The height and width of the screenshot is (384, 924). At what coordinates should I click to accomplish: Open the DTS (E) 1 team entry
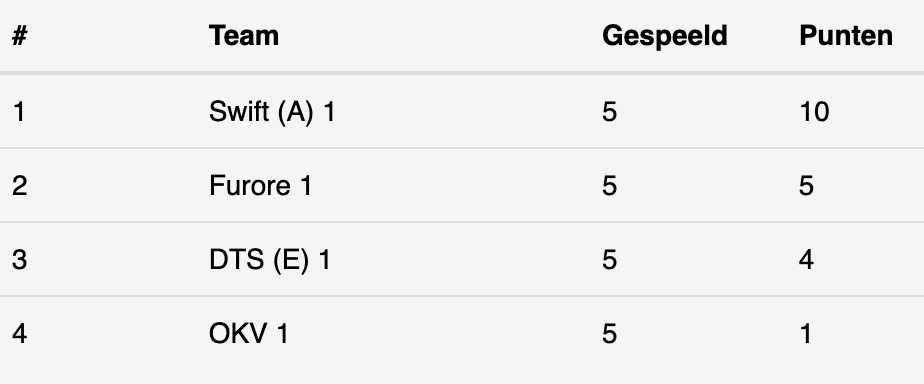[x=270, y=260]
